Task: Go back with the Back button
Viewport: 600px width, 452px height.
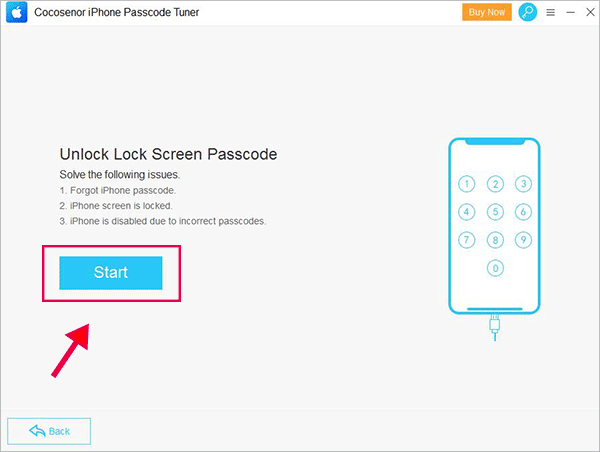Action: click(x=49, y=431)
